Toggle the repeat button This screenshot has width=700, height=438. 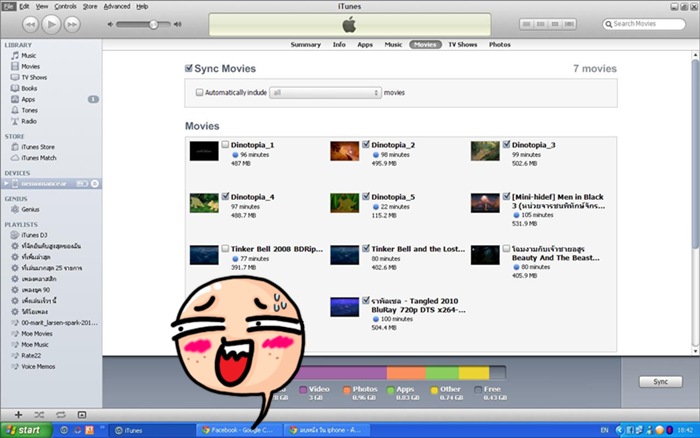click(61, 415)
